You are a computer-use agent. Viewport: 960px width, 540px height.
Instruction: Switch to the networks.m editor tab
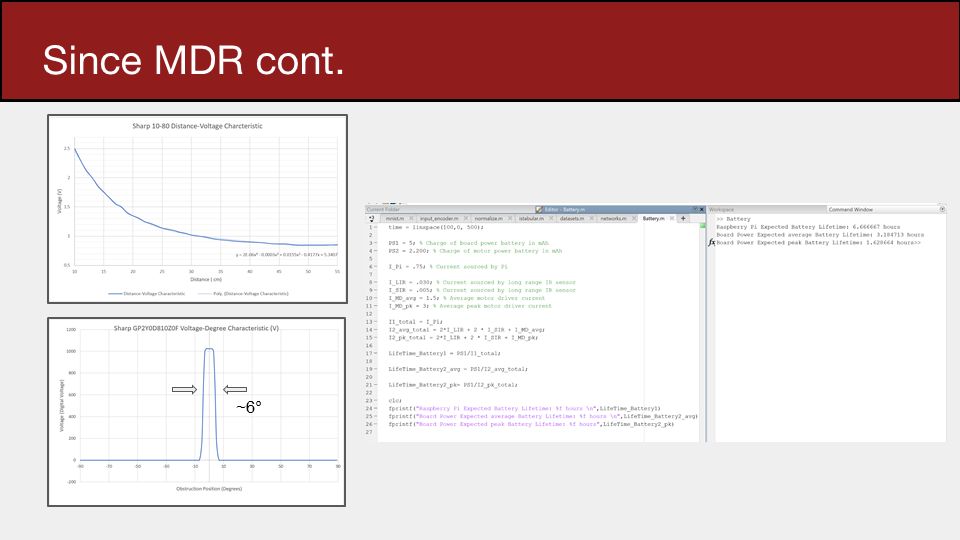click(613, 219)
